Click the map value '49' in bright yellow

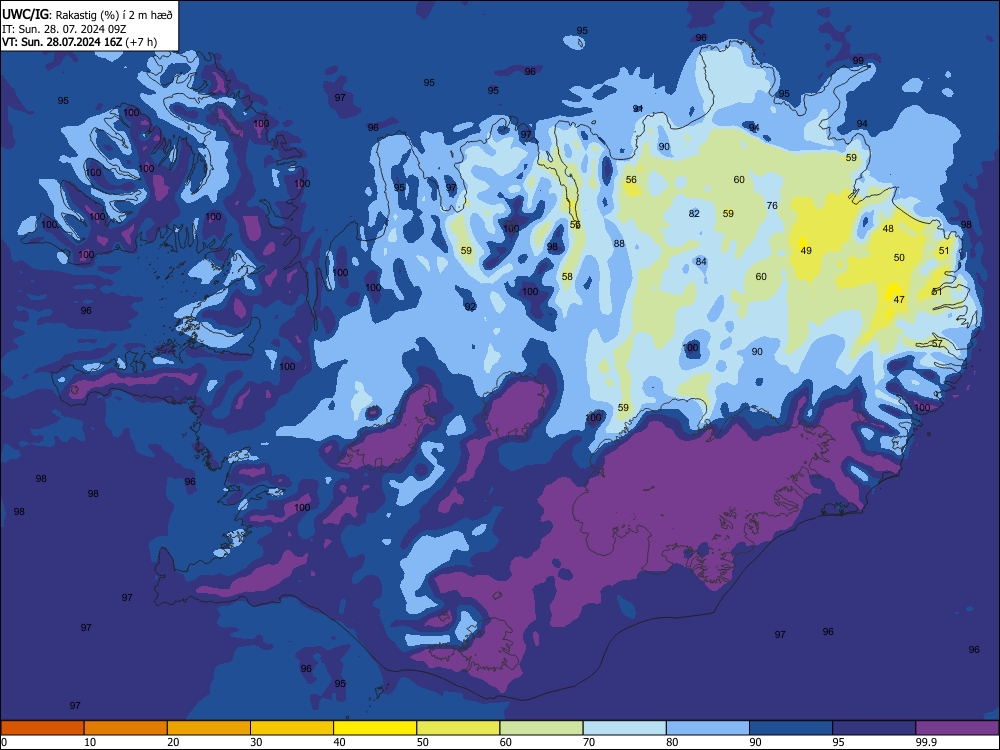[806, 251]
